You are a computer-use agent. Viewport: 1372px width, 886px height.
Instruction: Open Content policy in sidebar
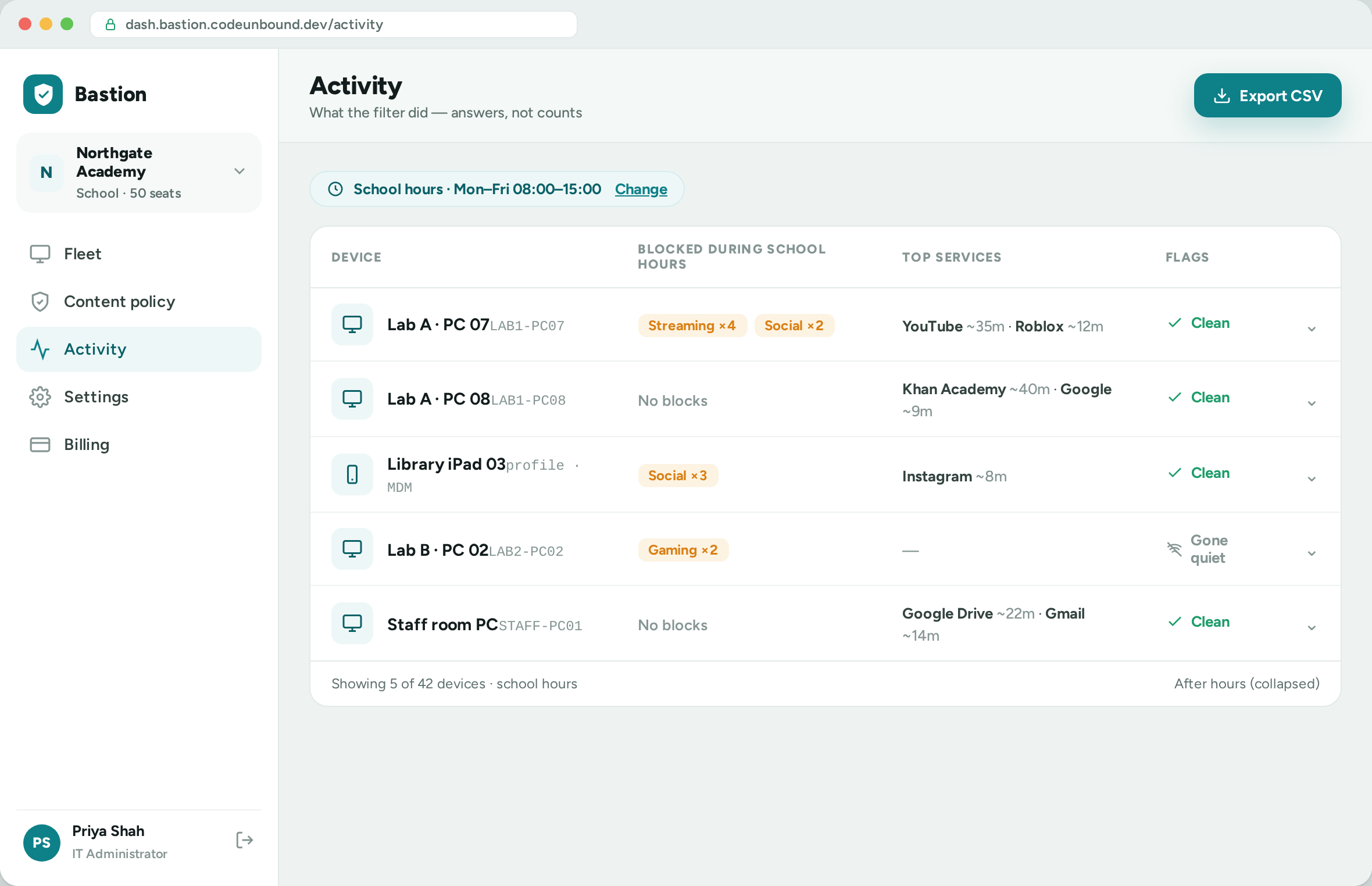click(x=139, y=302)
